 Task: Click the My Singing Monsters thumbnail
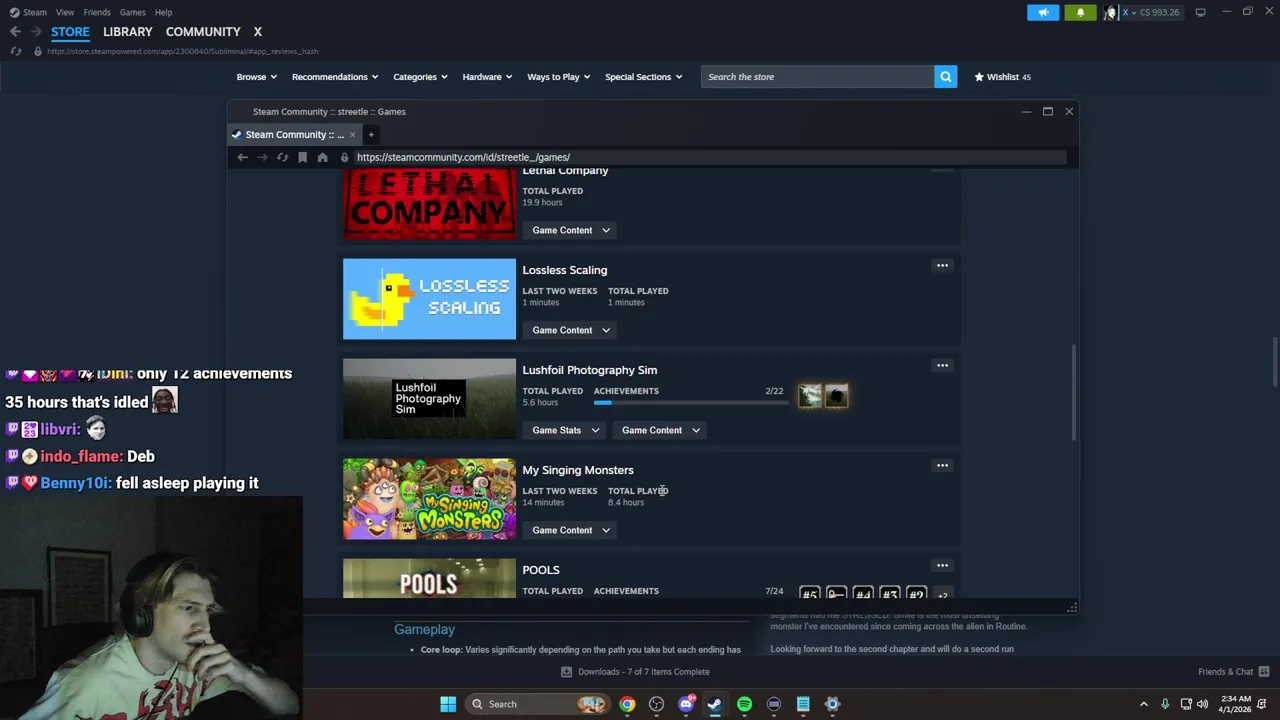429,499
